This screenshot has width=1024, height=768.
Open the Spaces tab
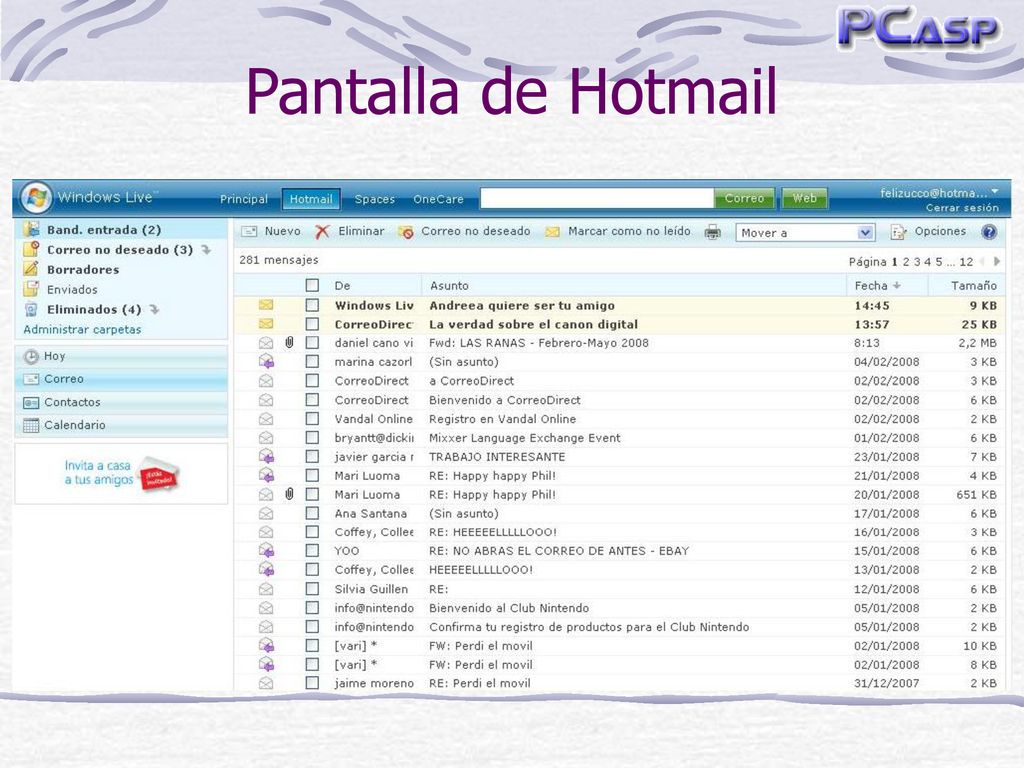click(374, 199)
